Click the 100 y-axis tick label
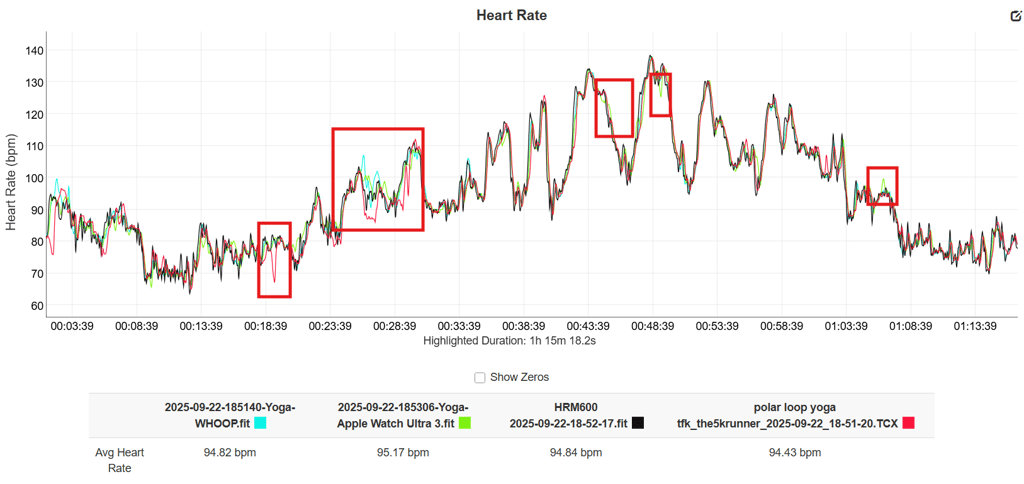The height and width of the screenshot is (484, 1024). pyautogui.click(x=35, y=178)
